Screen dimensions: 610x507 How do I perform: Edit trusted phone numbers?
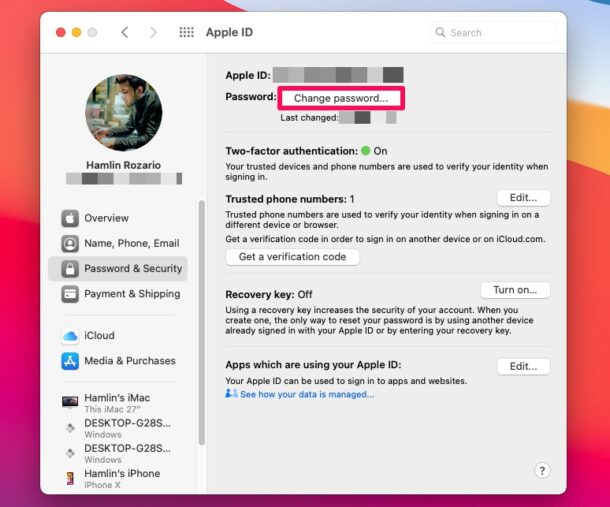(523, 198)
